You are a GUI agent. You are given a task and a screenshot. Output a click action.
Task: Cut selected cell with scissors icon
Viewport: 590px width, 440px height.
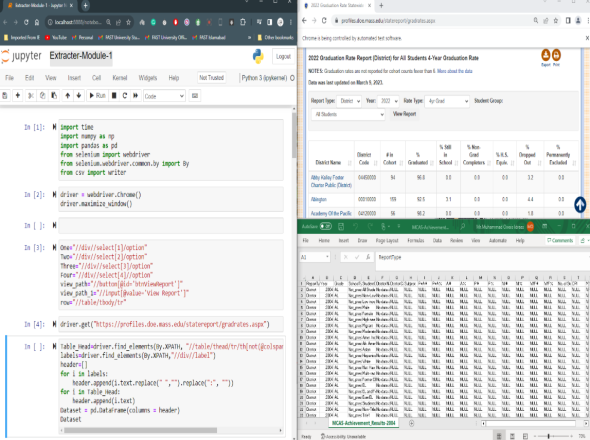31,96
